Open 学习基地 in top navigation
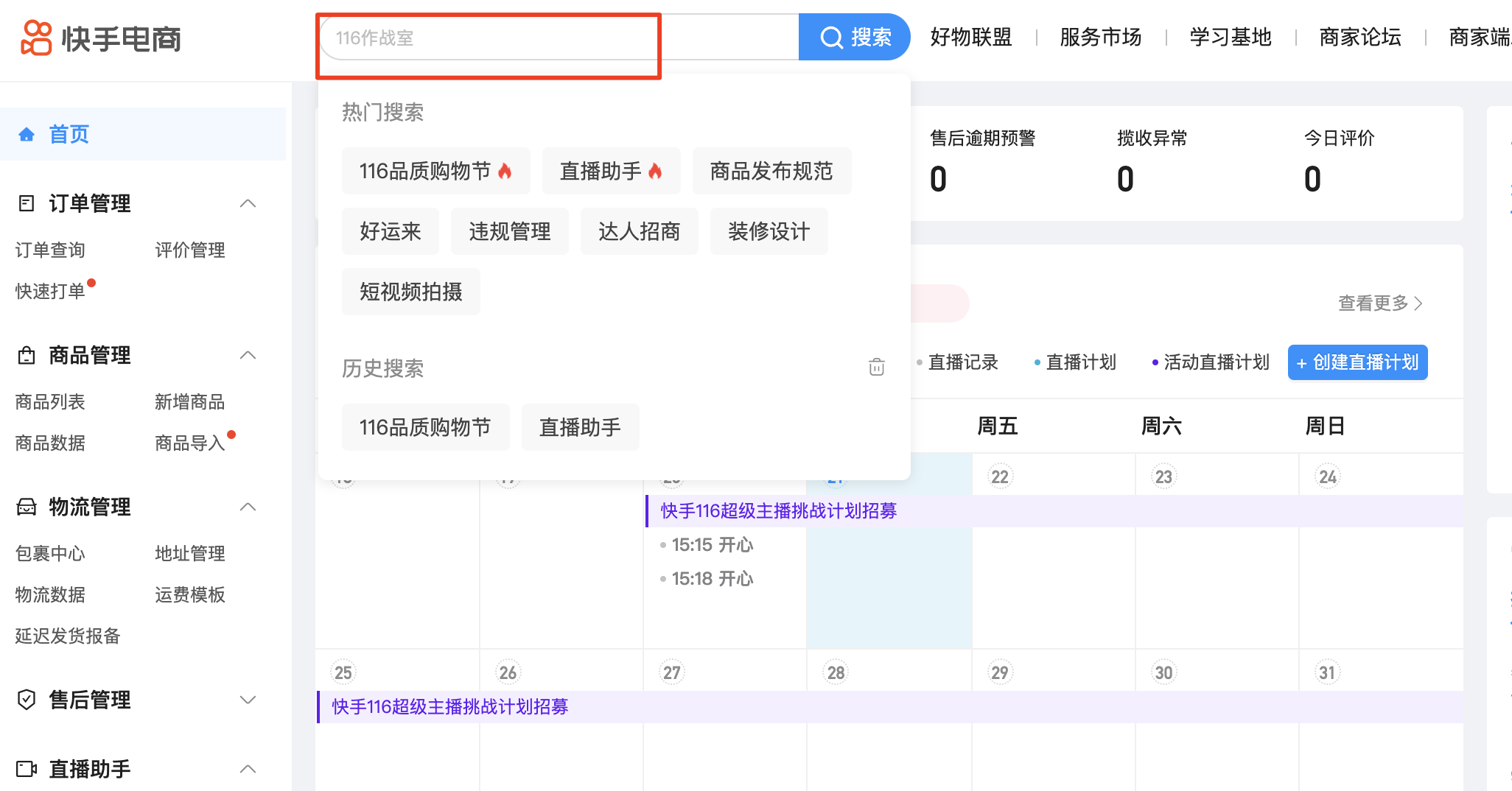This screenshot has height=791, width=1512. click(x=1230, y=37)
